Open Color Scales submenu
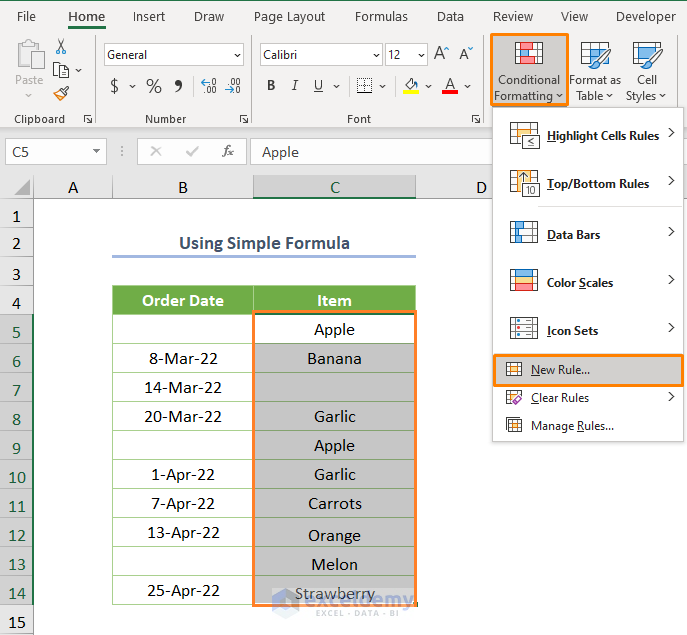The width and height of the screenshot is (687, 635). point(588,282)
